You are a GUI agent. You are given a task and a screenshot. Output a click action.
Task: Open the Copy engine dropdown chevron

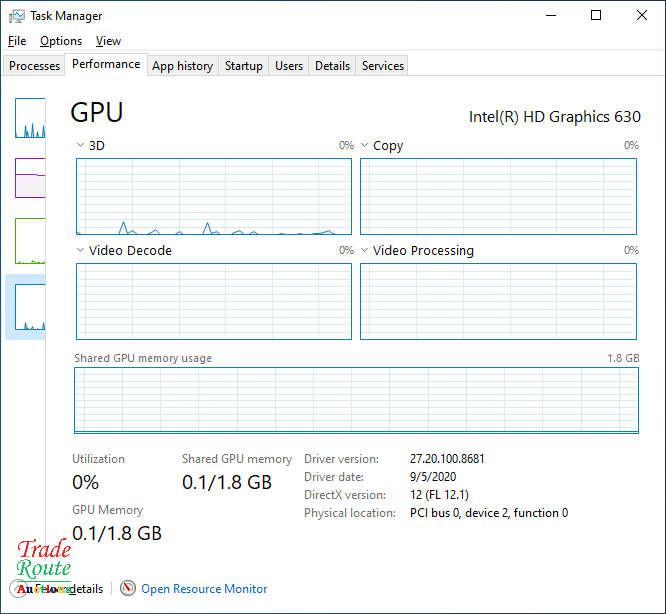tap(364, 145)
